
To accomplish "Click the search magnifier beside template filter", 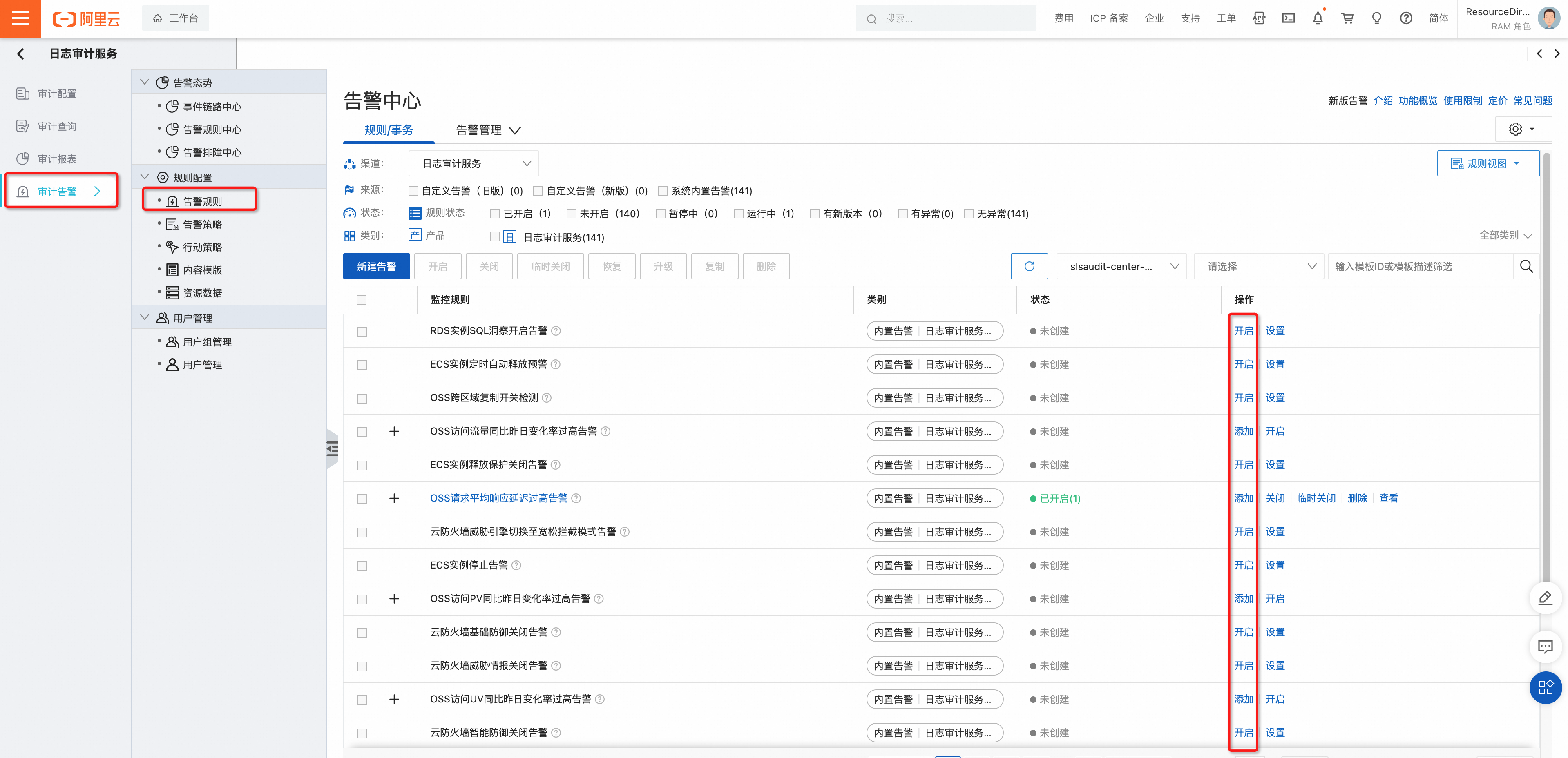I will [x=1526, y=266].
